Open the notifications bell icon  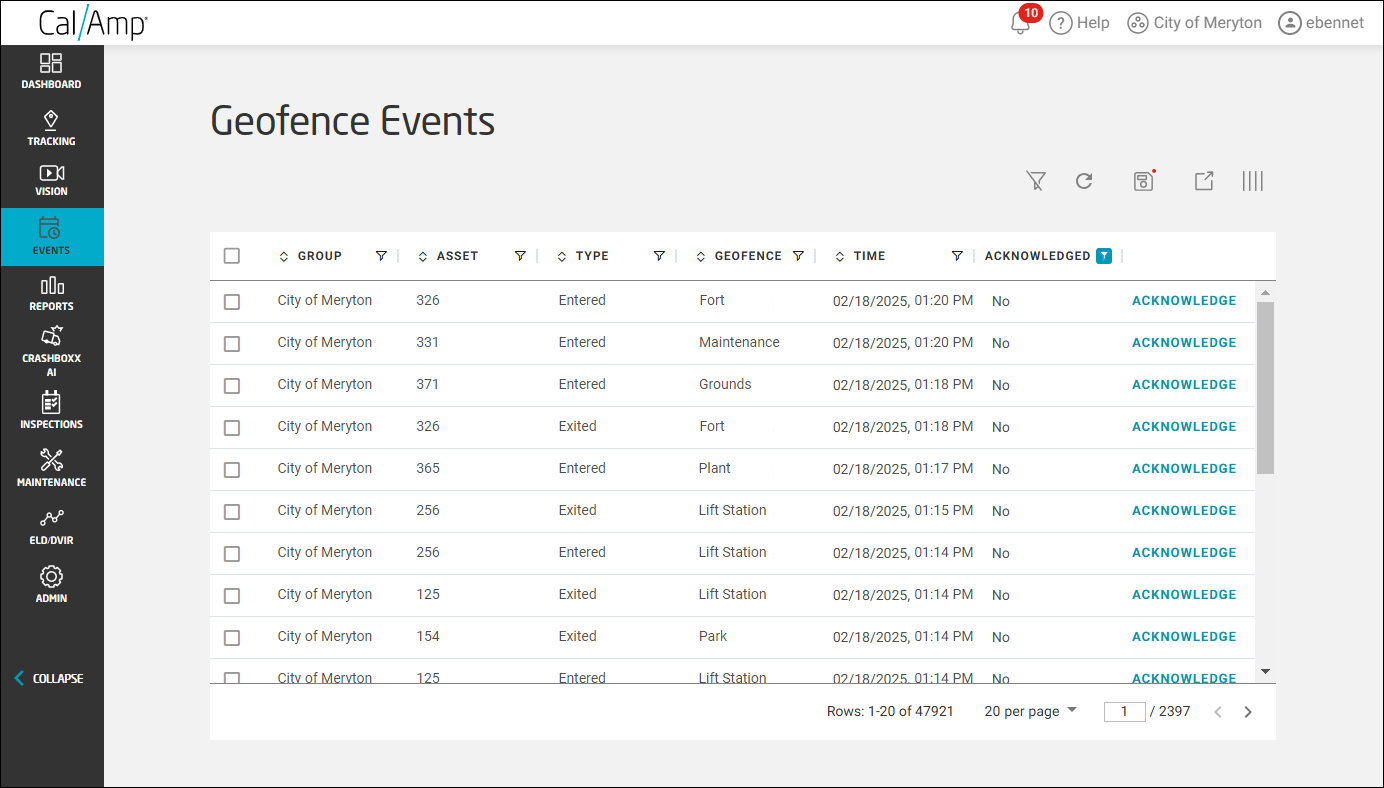(x=1021, y=23)
